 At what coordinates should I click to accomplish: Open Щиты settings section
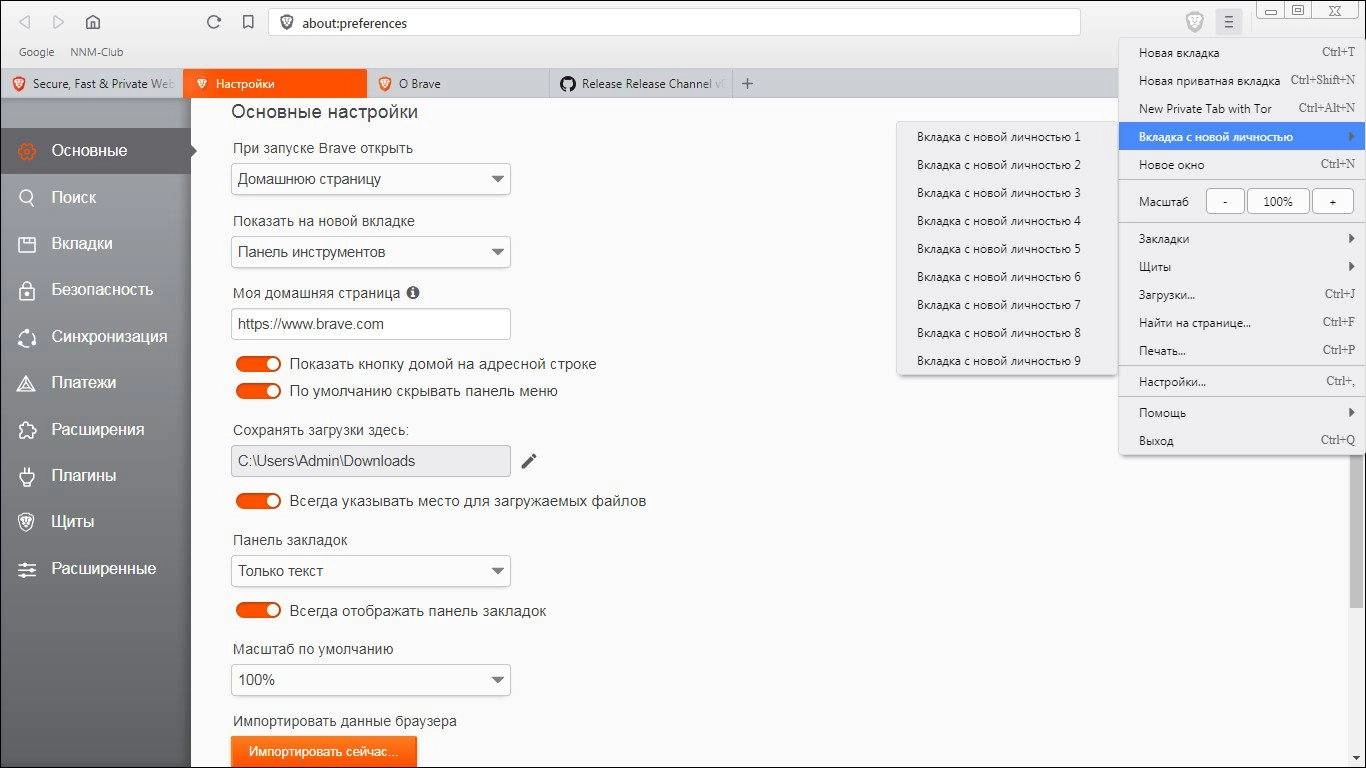(95, 521)
